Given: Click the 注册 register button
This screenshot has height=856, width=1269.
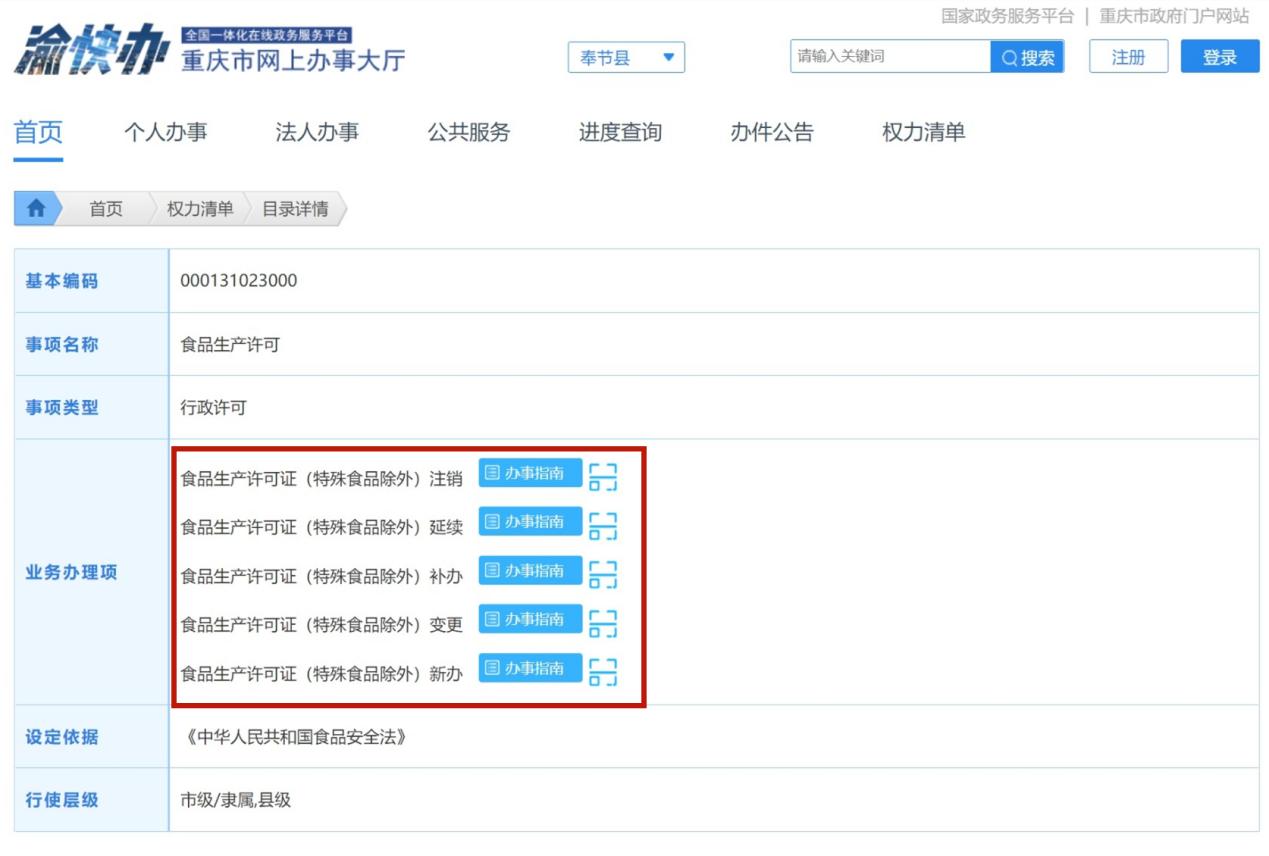Looking at the screenshot, I should tap(1128, 57).
